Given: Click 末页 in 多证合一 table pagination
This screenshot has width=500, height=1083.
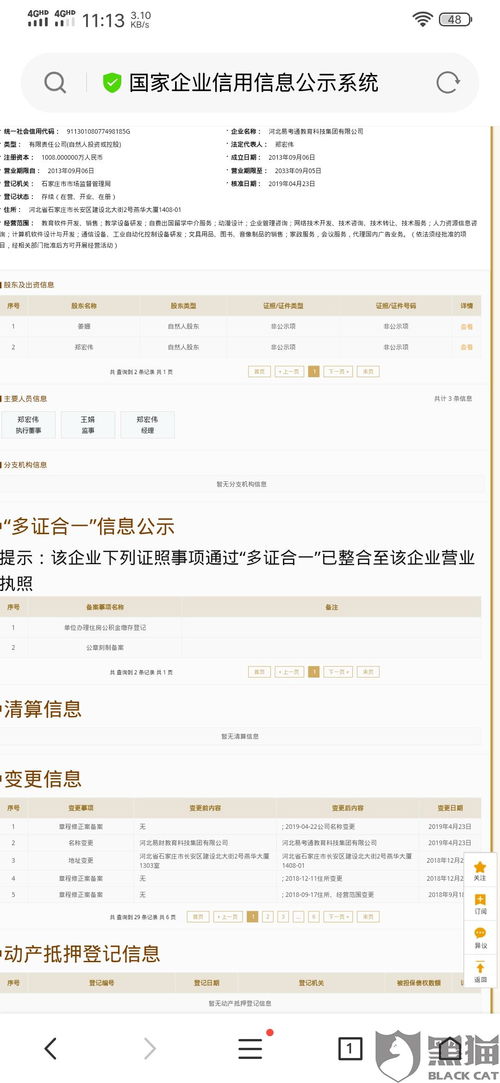Looking at the screenshot, I should click(368, 671).
